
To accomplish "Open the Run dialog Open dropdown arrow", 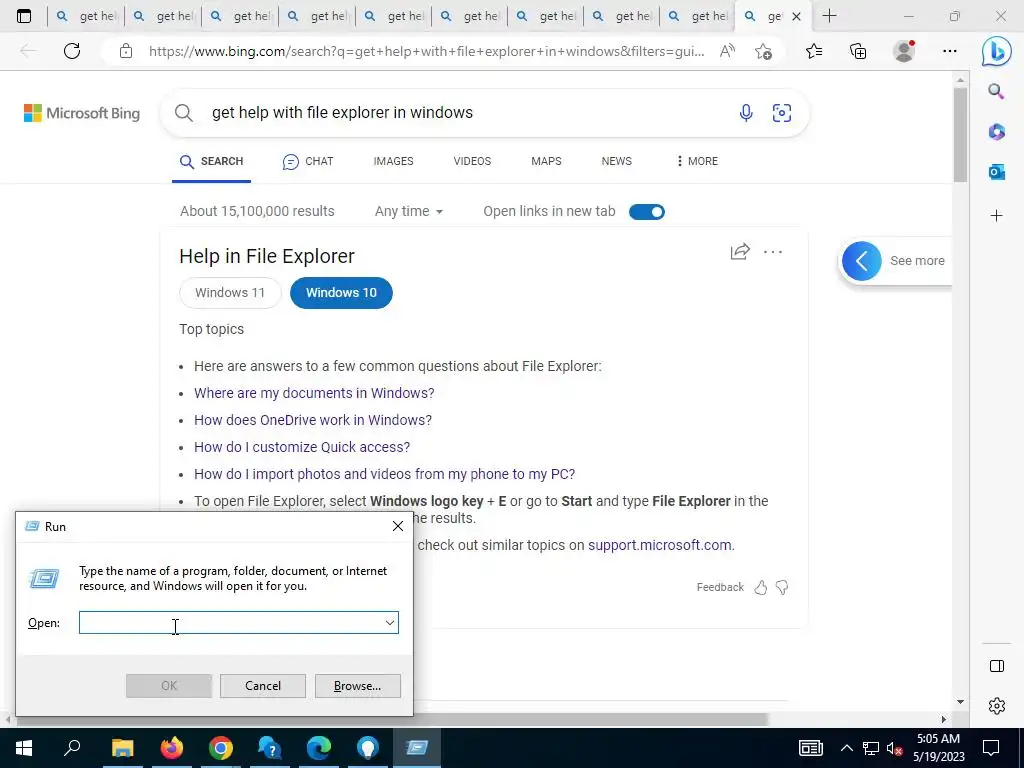I will point(389,622).
